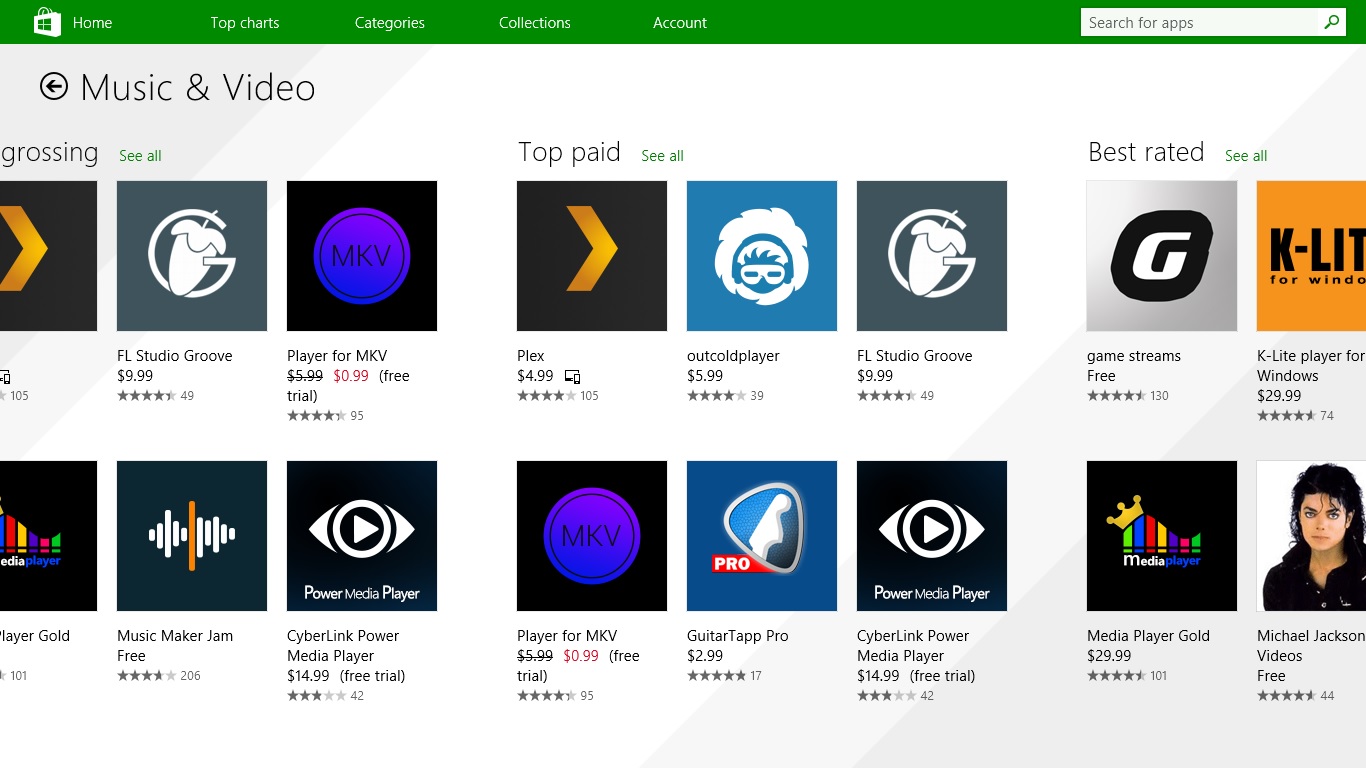Open the game streams app icon
1366x768 pixels.
[1162, 256]
